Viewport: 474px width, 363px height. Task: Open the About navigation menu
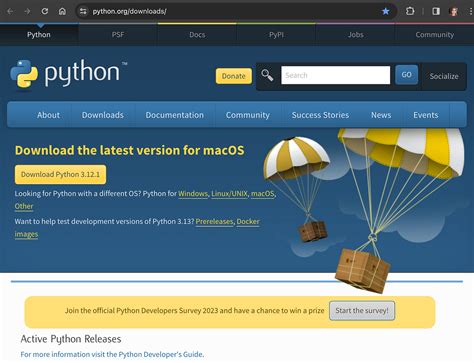49,115
